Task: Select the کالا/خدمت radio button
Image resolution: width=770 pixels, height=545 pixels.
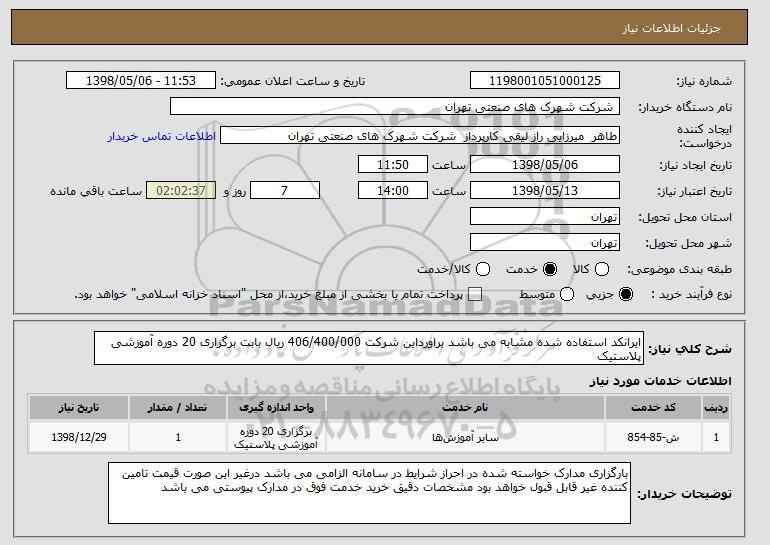Action: coord(483,269)
